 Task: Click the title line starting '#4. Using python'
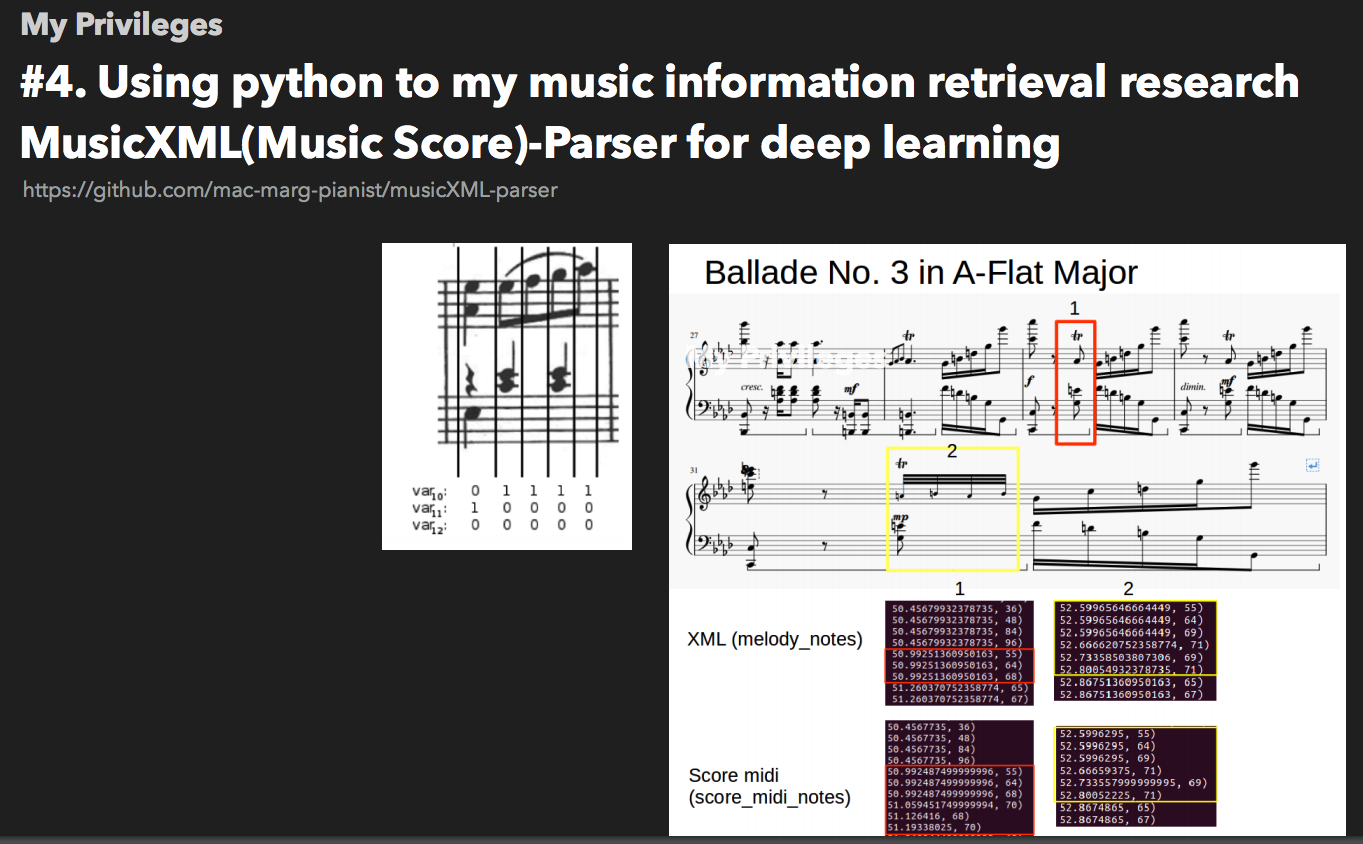(660, 83)
